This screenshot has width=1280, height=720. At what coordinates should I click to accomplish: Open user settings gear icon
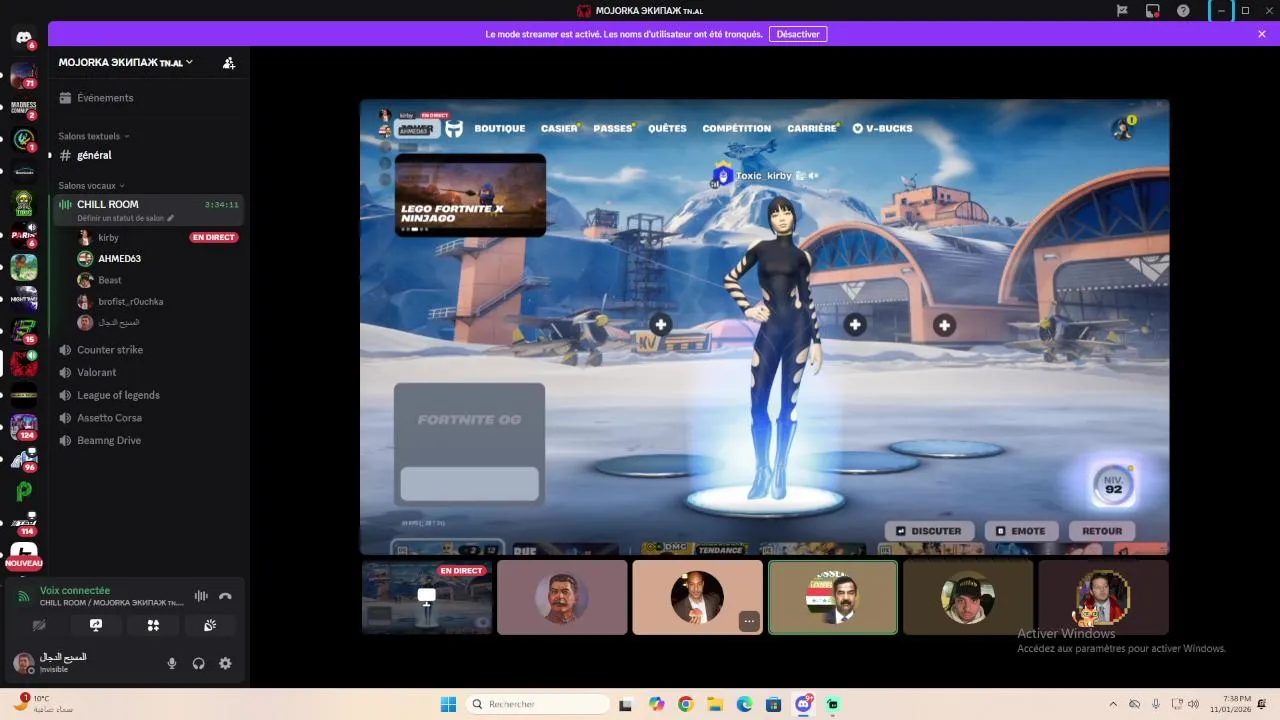coord(225,663)
